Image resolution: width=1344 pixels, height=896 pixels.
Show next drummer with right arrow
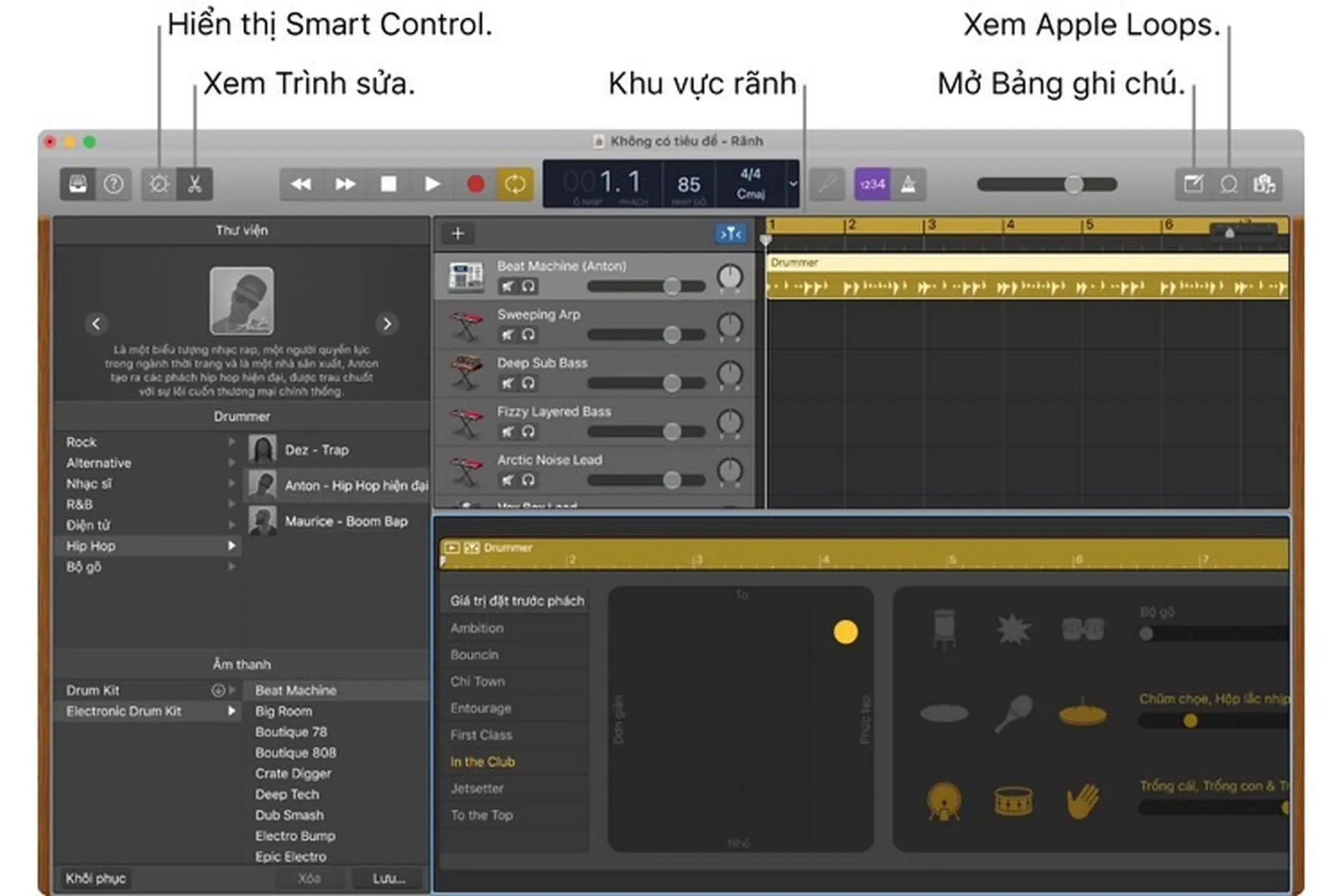tap(387, 323)
